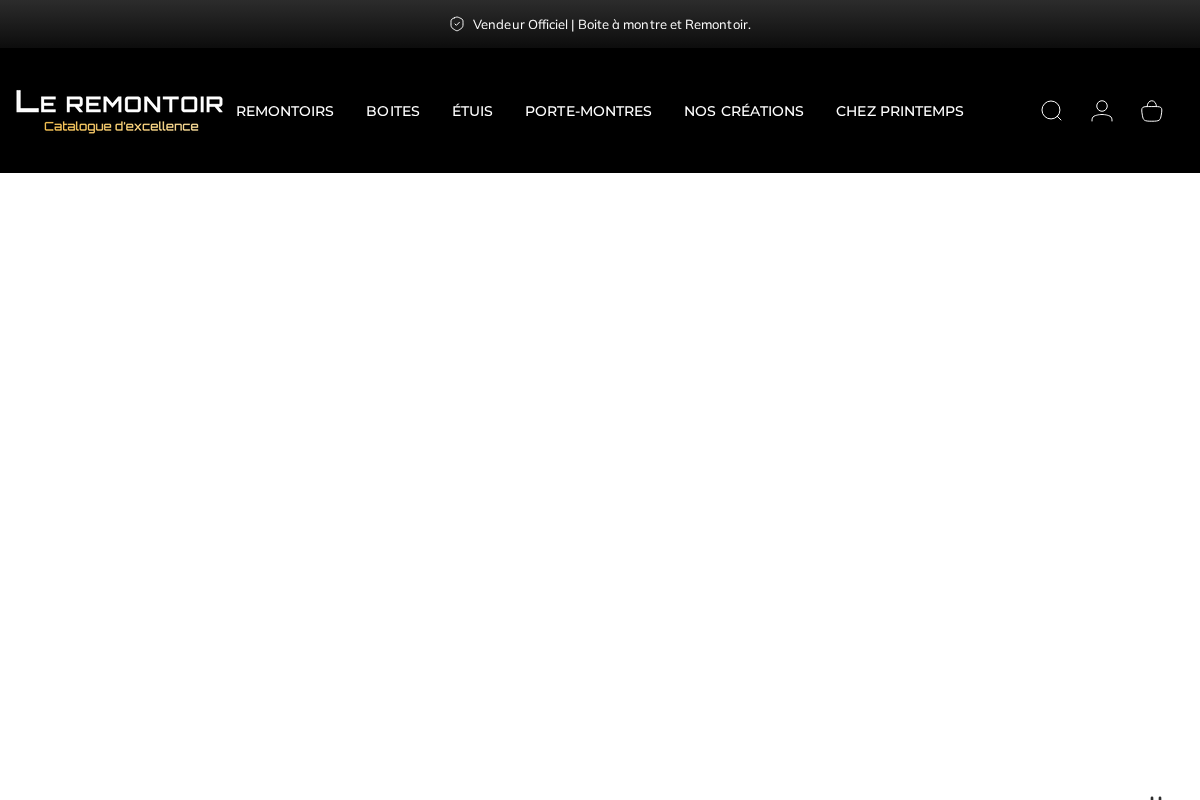Expand the PORTE-MONTRES category
The width and height of the screenshot is (1200, 800).
[588, 111]
